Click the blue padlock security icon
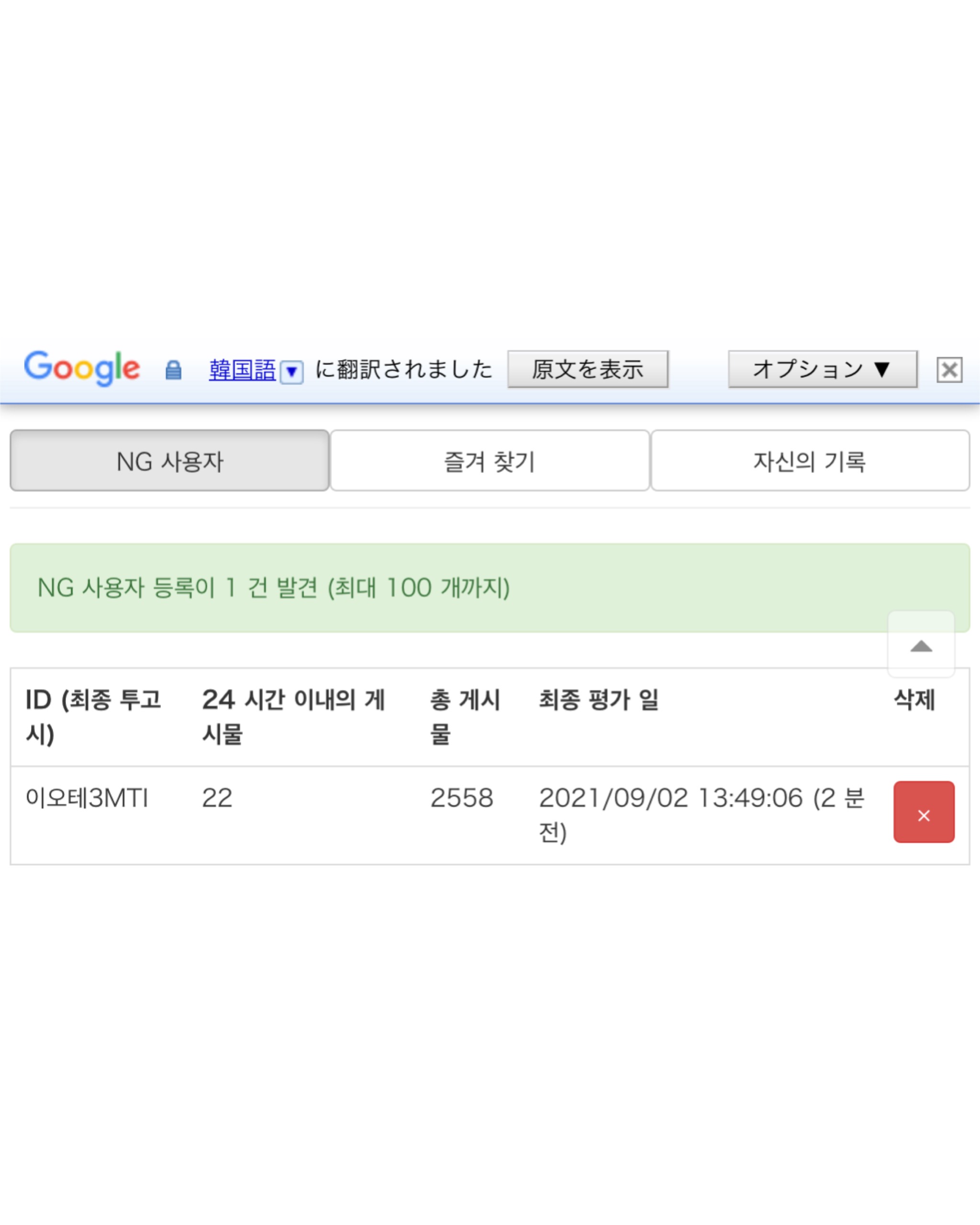 [x=173, y=370]
